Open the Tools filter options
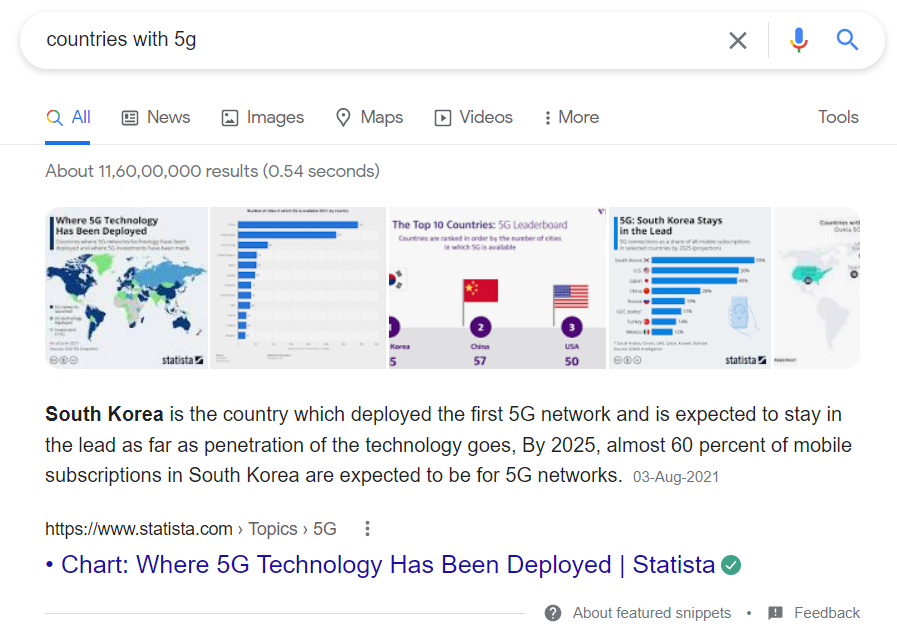 838,117
